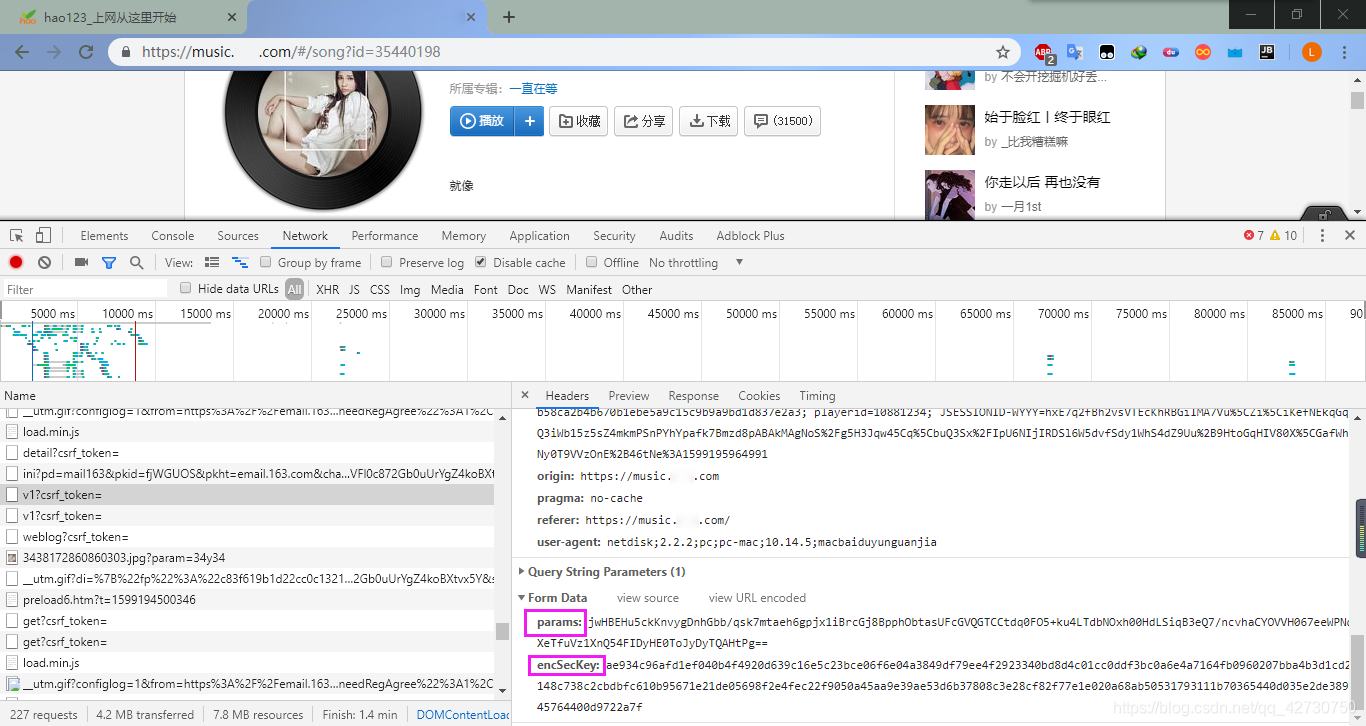This screenshot has height=726, width=1366.
Task: Open the orange L profile avatar
Action: pos(1312,52)
